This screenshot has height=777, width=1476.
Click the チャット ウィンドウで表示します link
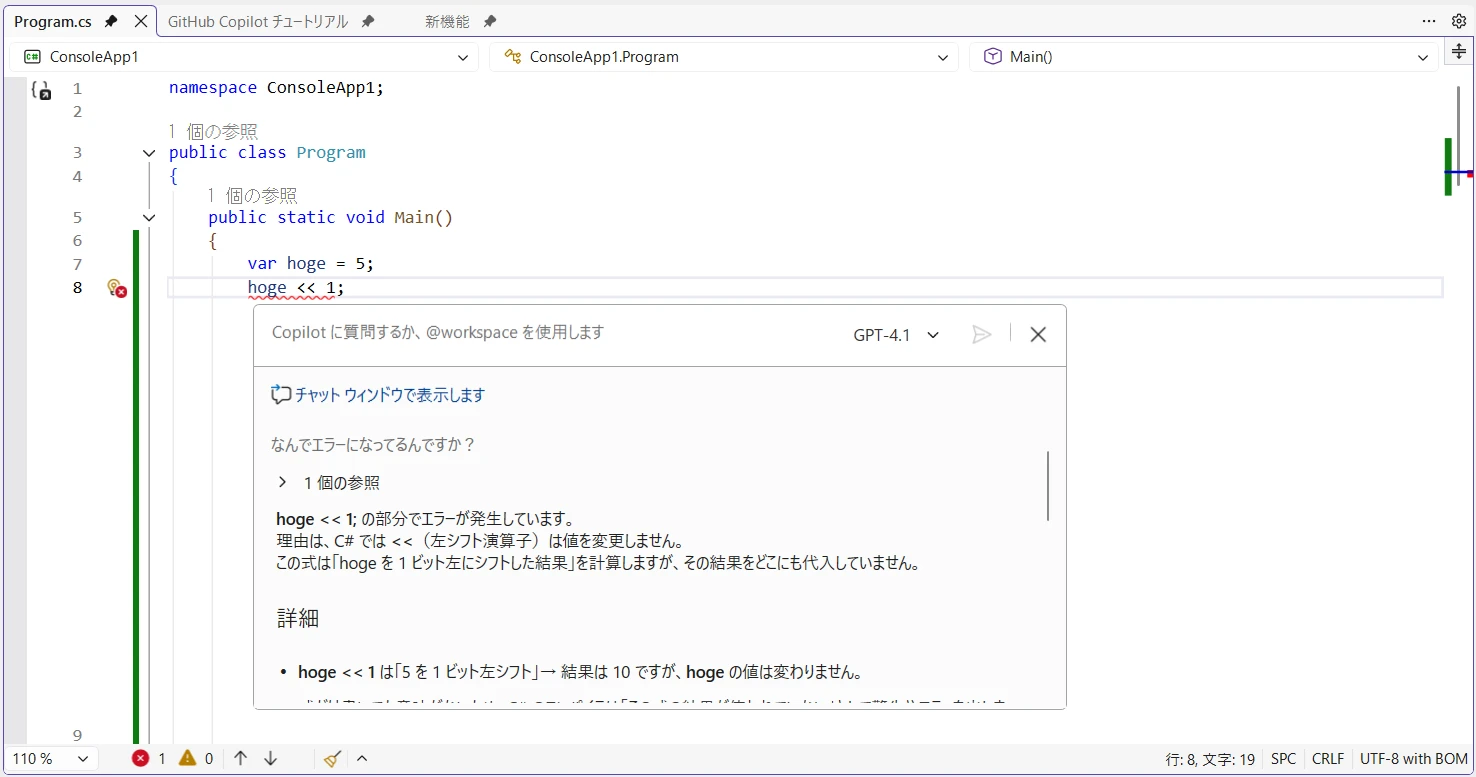tap(389, 395)
